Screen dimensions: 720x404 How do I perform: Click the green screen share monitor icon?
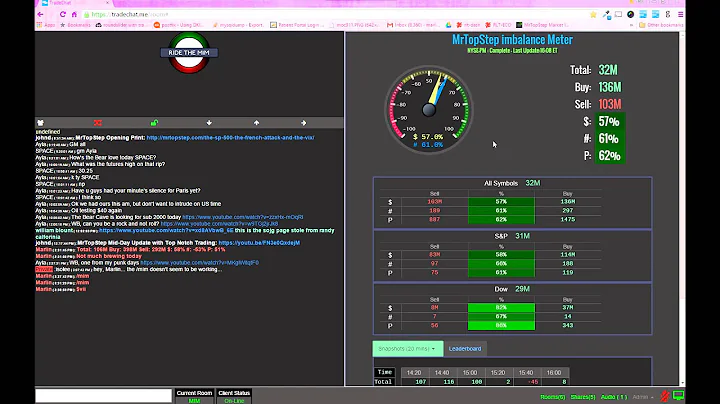point(678,395)
